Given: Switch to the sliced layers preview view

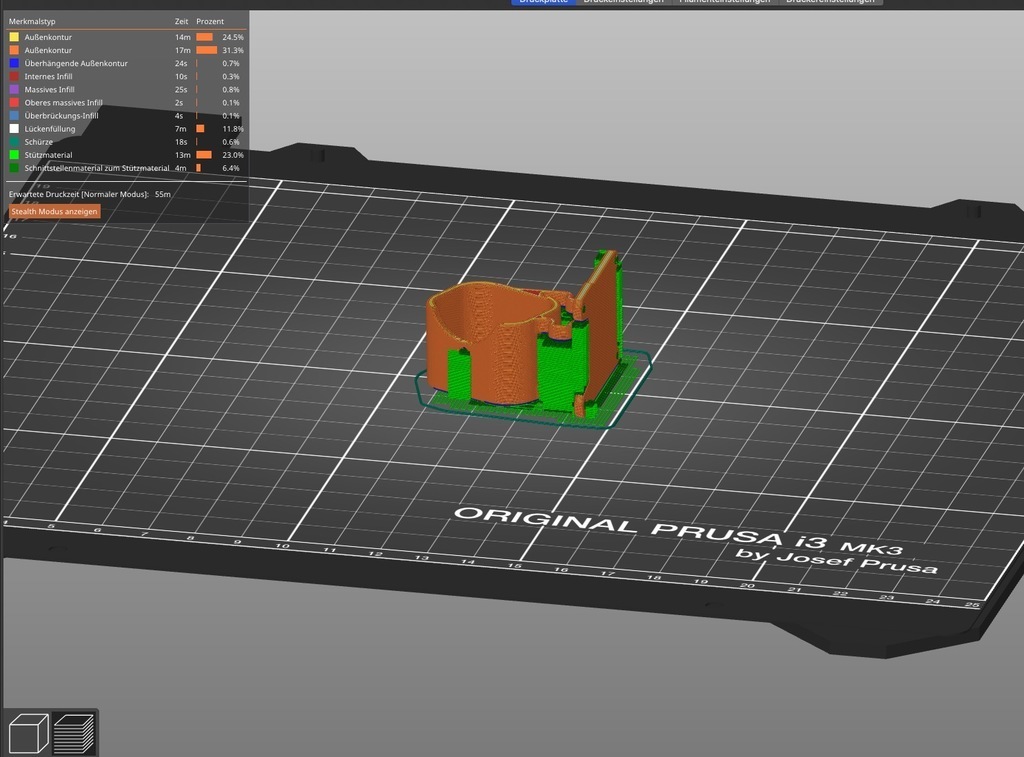Looking at the screenshot, I should tap(73, 733).
